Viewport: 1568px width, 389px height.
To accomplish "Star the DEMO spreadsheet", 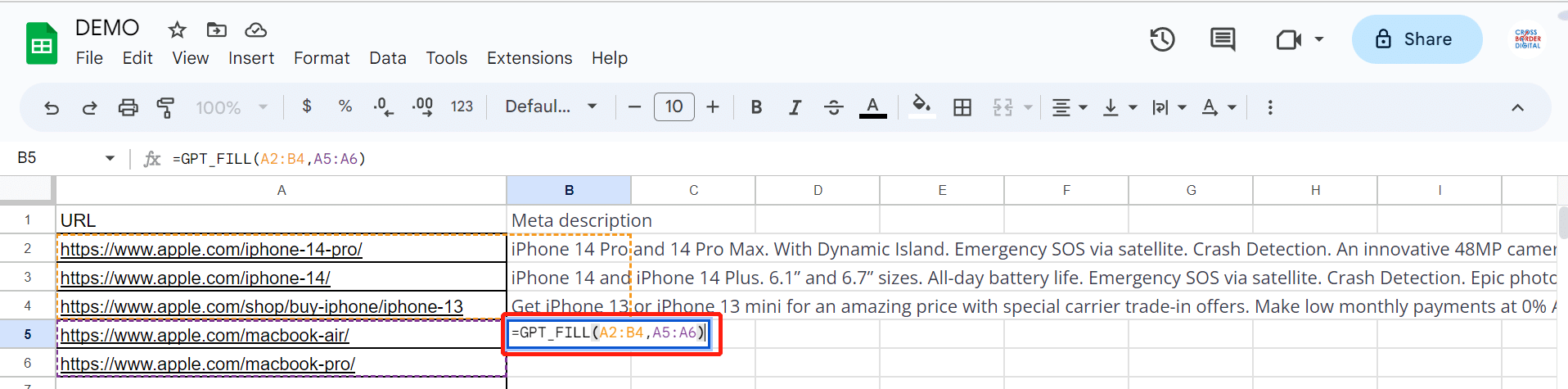I will (177, 30).
